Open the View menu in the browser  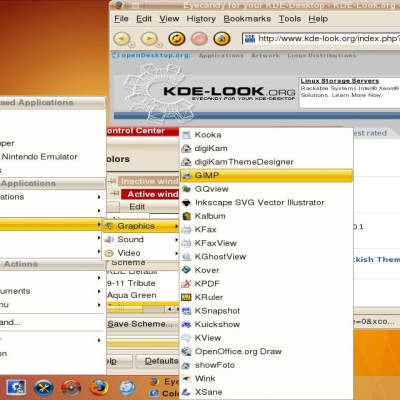169,19
